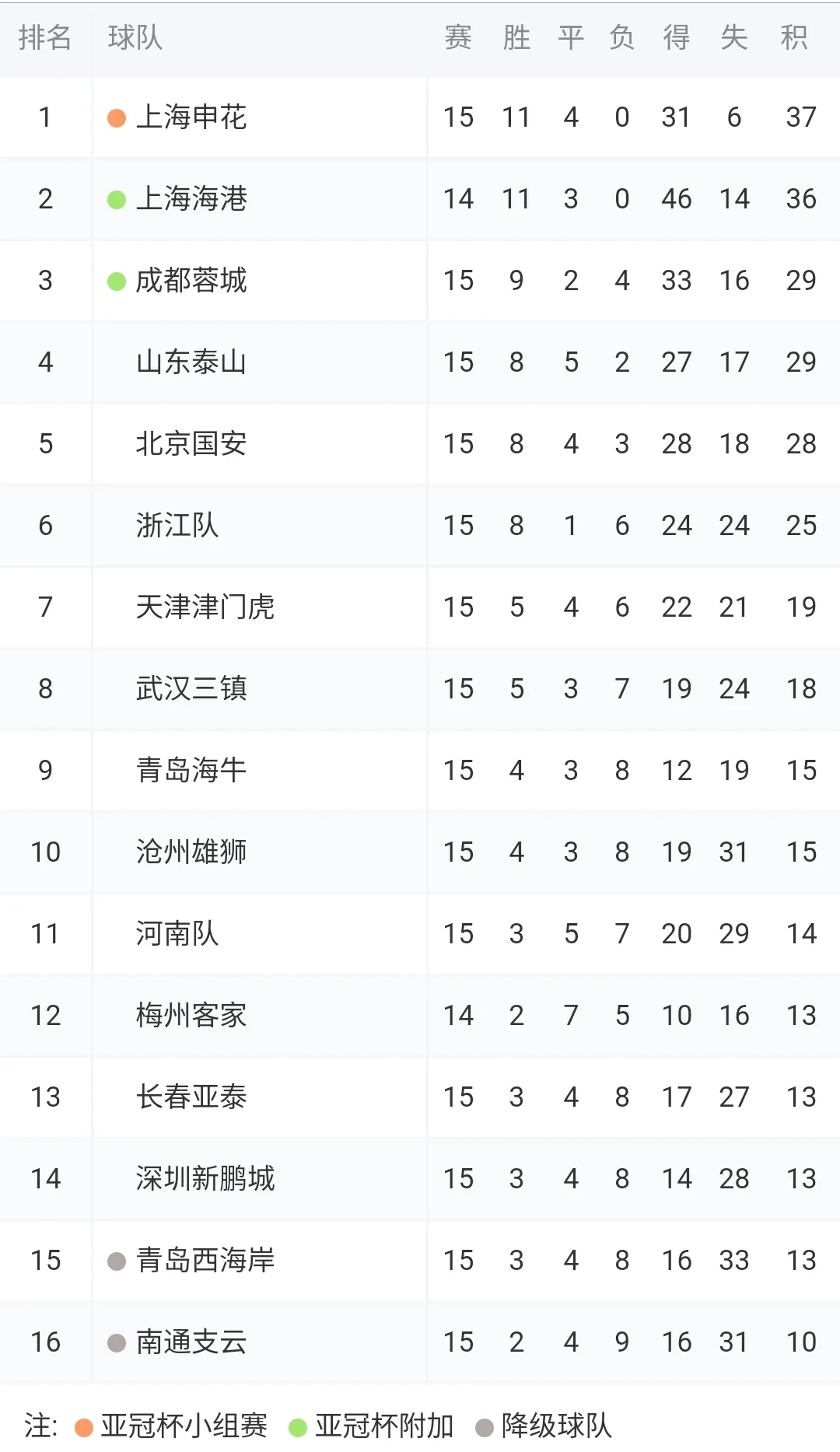This screenshot has width=840, height=1452.
Task: Open the 武汉三镇 team name
Action: click(x=191, y=689)
